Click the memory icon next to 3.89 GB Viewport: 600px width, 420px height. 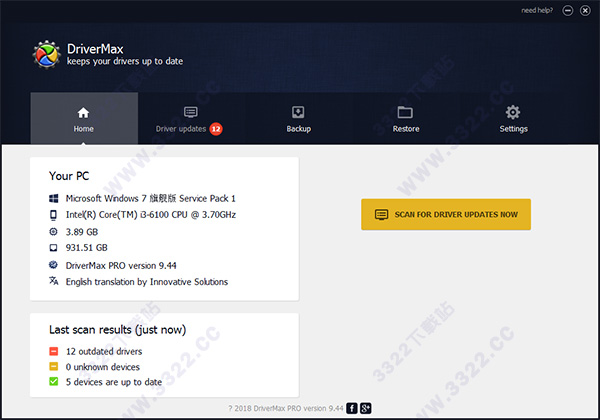tap(54, 231)
